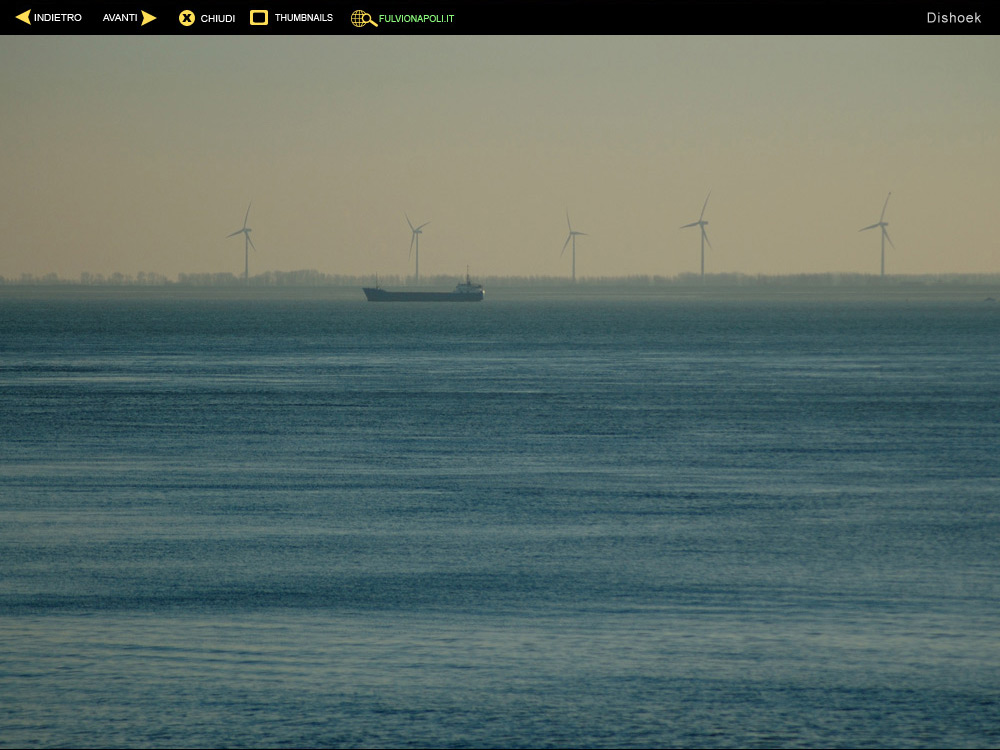Close gallery via CHIUDI label
1000x750 pixels.
(x=217, y=18)
